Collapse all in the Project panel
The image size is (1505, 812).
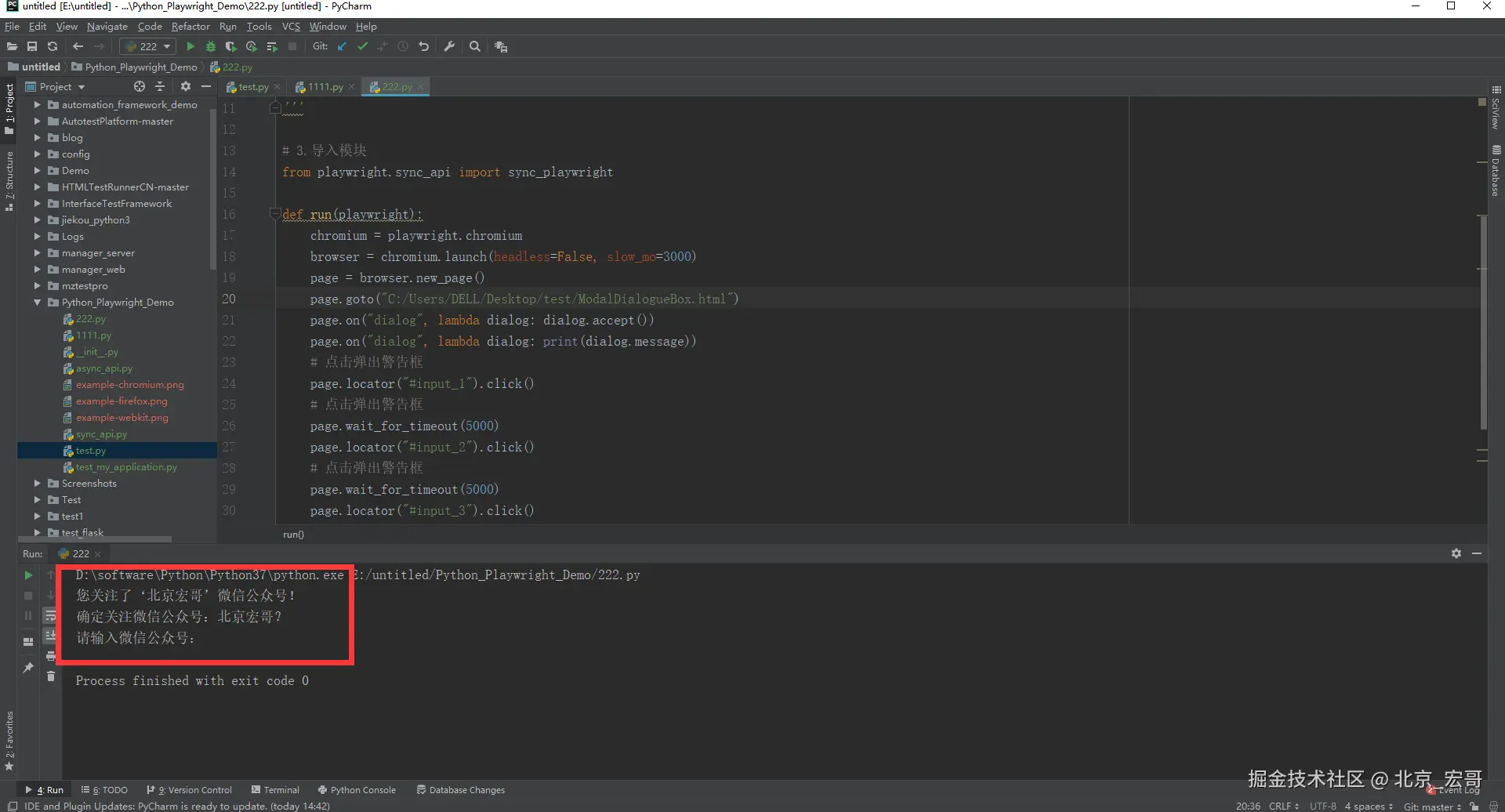coord(160,86)
